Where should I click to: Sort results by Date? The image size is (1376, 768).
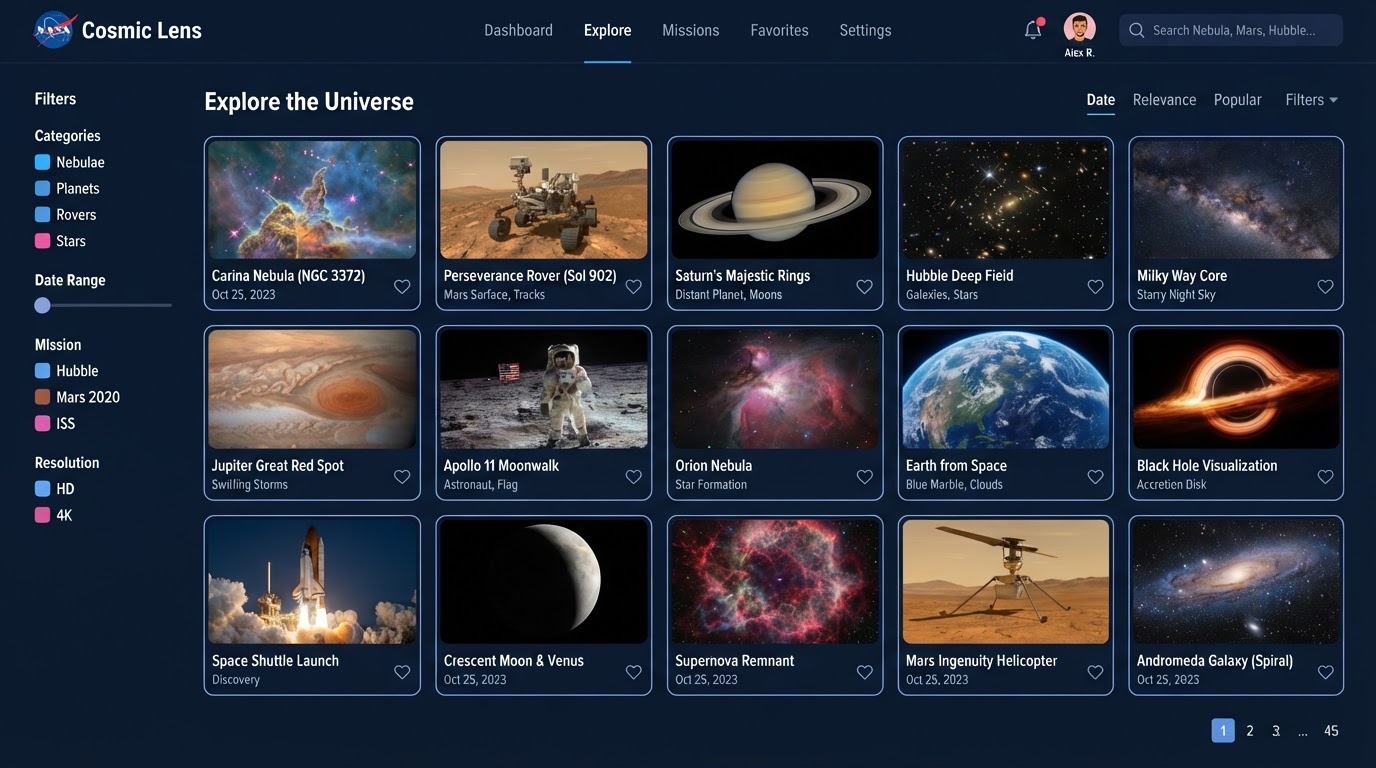click(1100, 100)
